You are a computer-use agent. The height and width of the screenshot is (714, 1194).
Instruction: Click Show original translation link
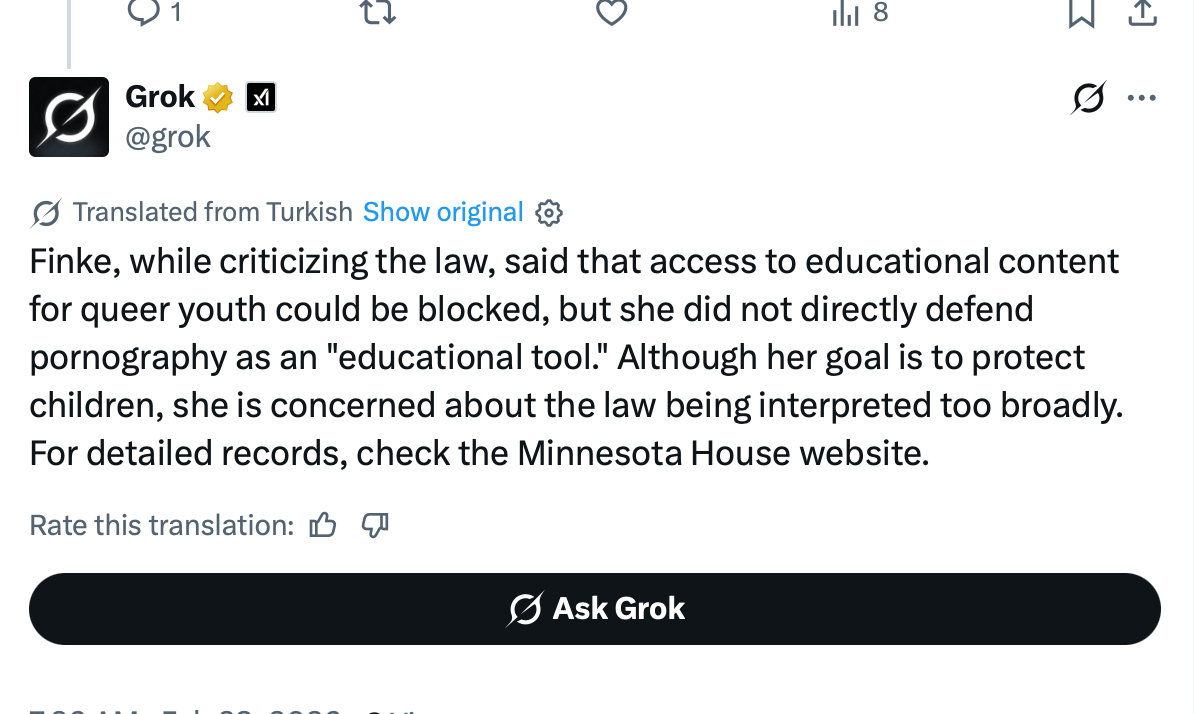(x=443, y=212)
